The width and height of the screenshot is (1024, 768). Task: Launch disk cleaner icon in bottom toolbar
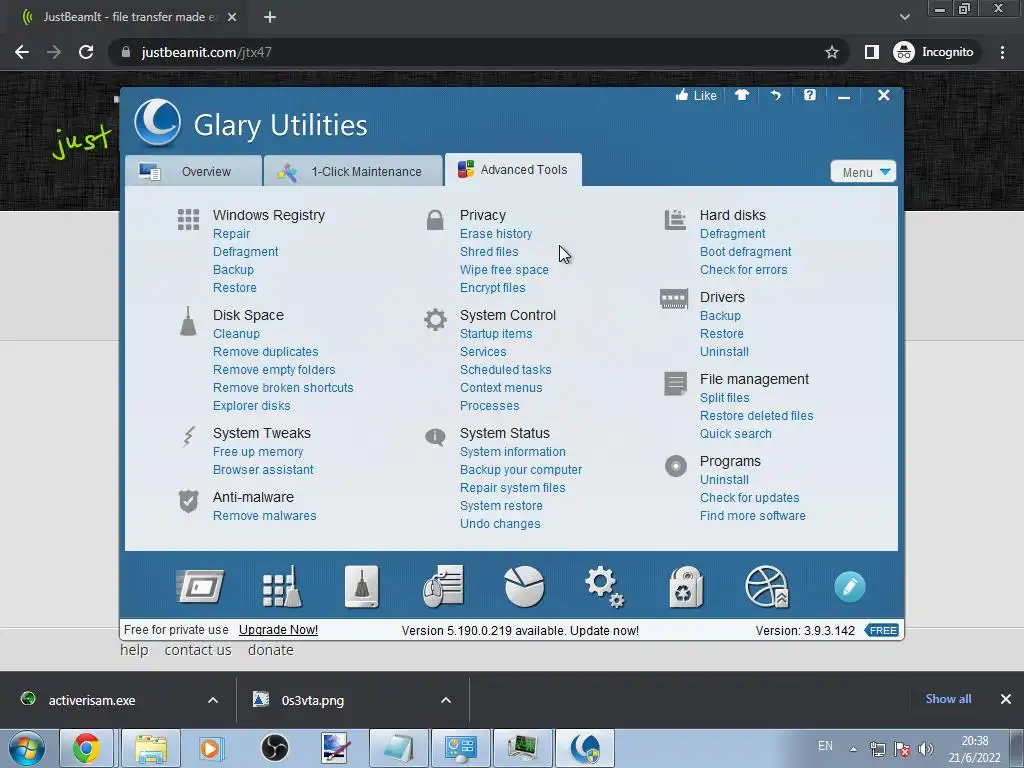click(x=362, y=586)
